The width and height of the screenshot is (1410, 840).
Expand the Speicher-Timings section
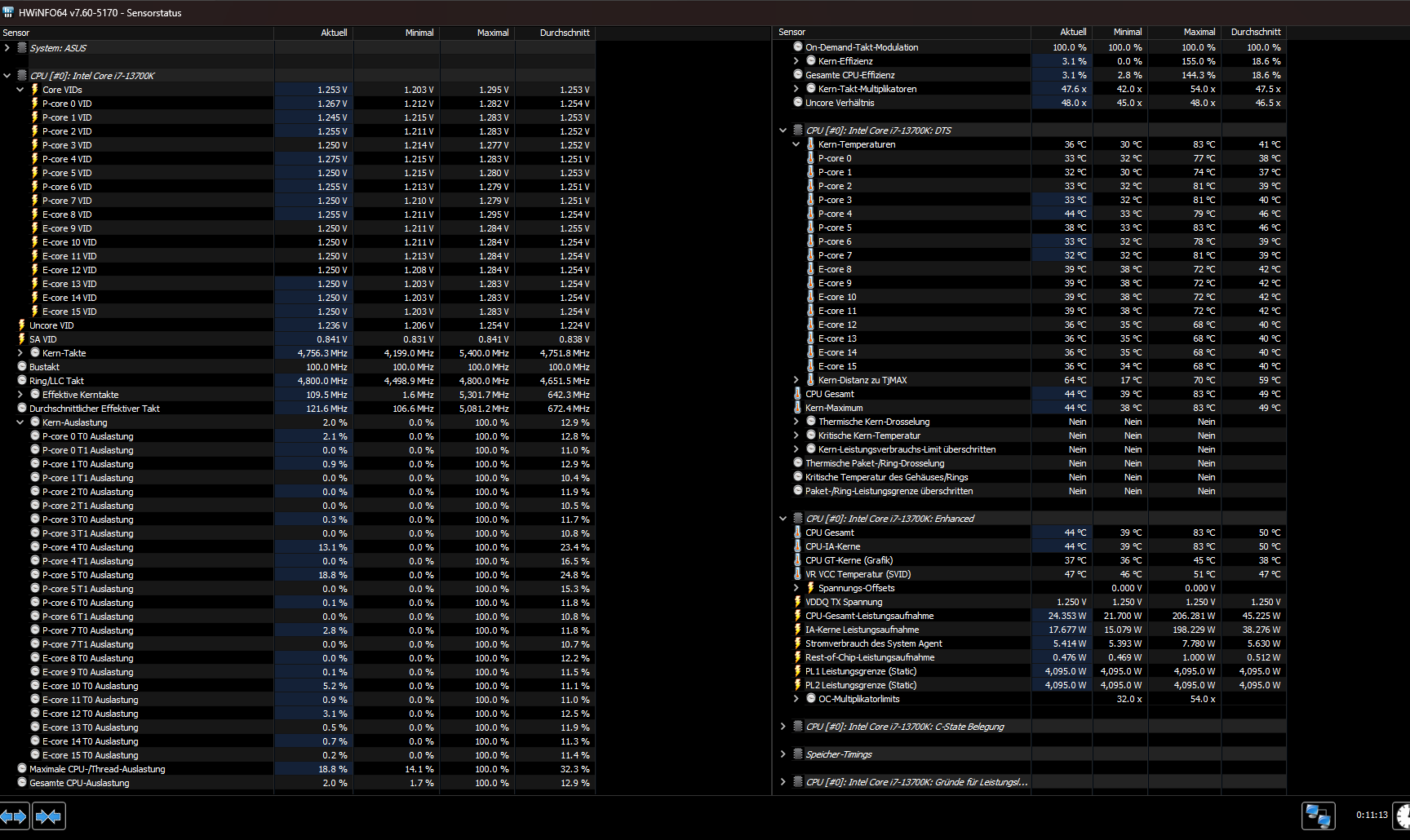coord(783,754)
